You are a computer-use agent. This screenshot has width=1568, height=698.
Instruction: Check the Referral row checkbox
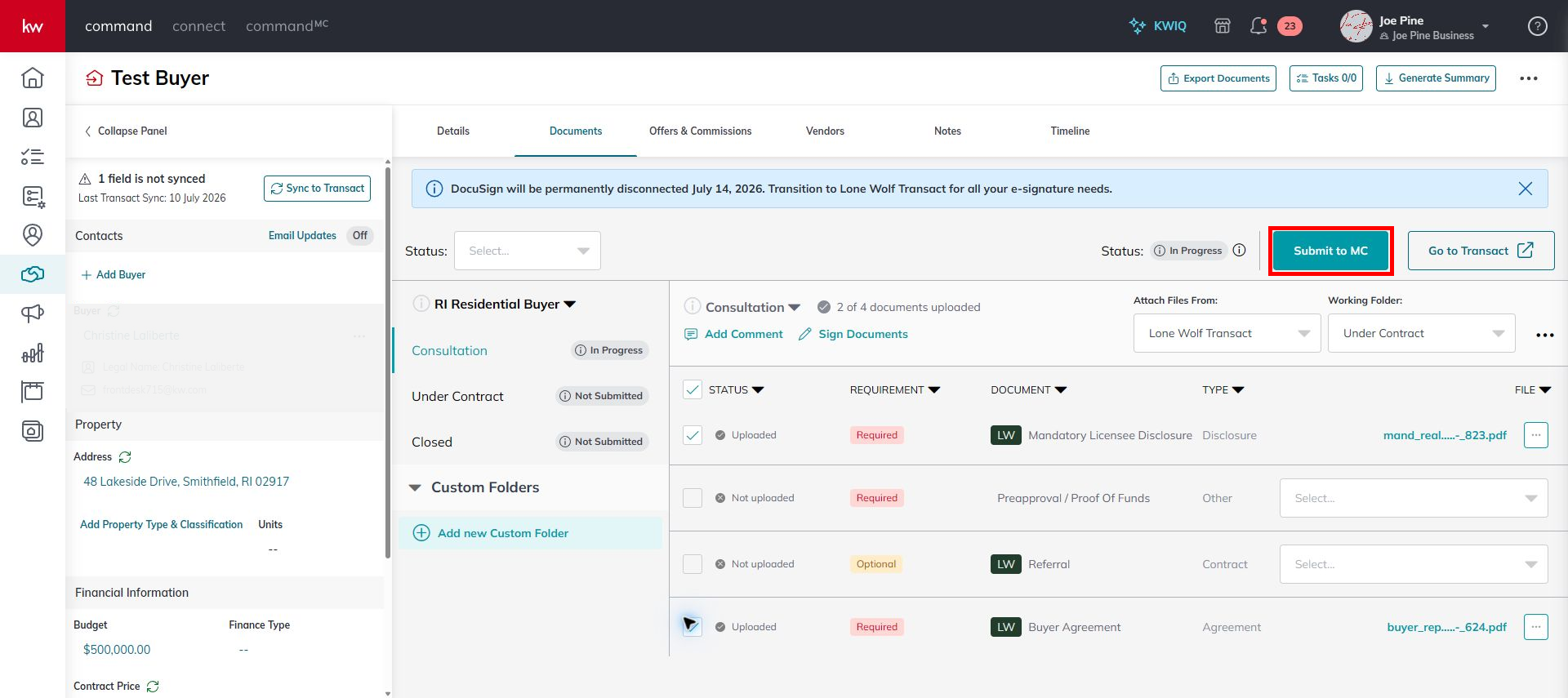tap(693, 564)
